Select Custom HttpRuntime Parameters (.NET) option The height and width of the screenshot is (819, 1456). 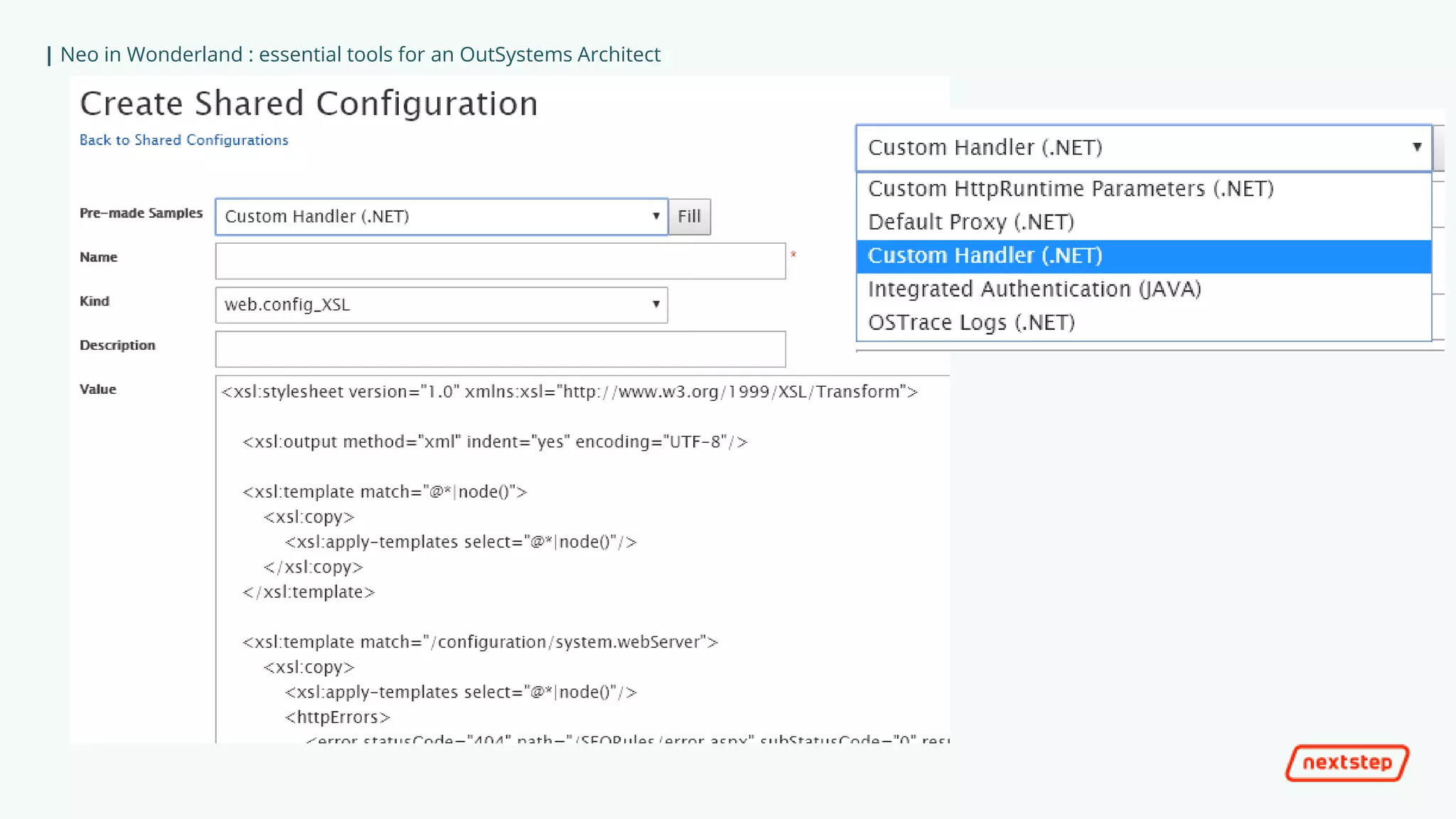point(1071,188)
